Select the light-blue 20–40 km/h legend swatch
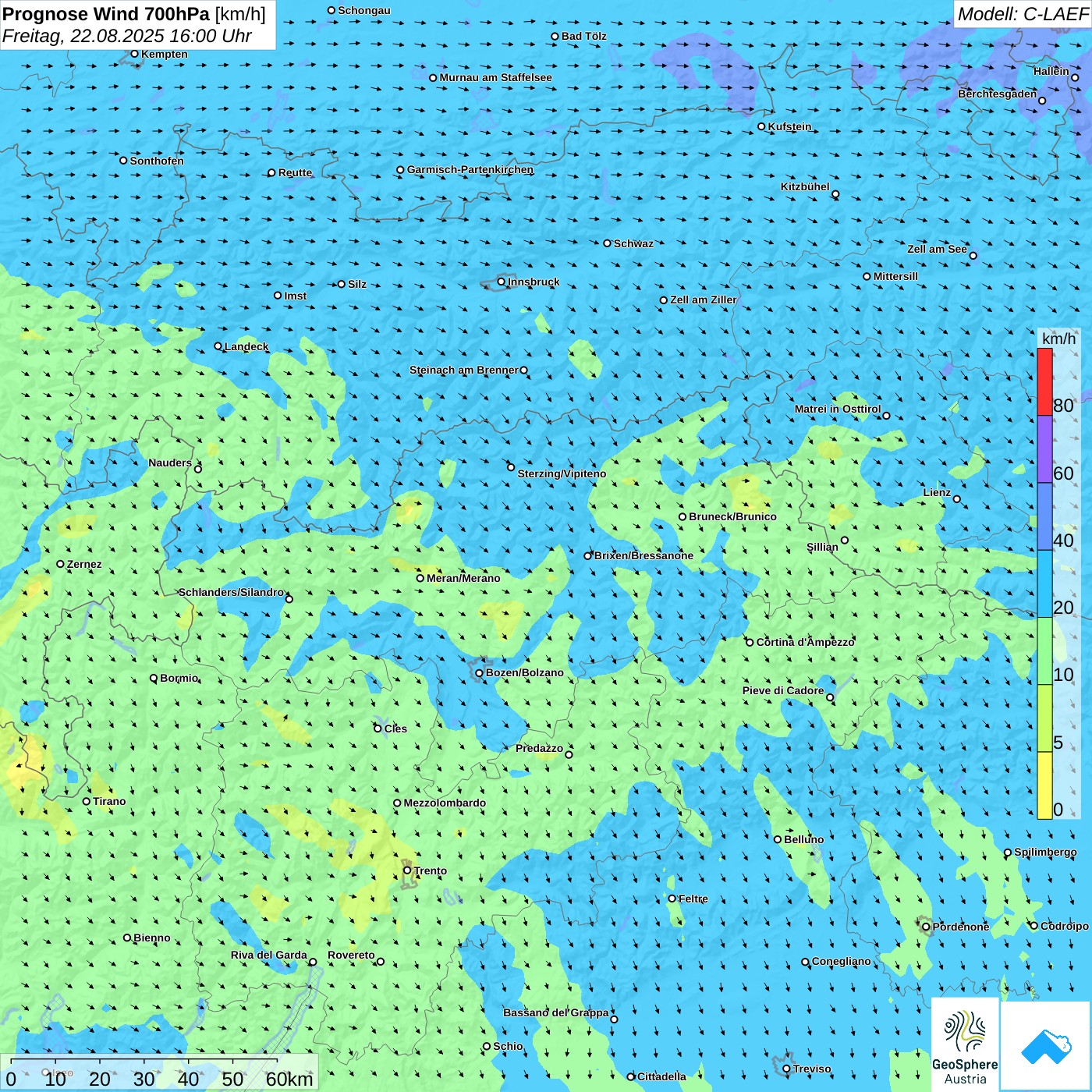The image size is (1092, 1092). click(1044, 584)
